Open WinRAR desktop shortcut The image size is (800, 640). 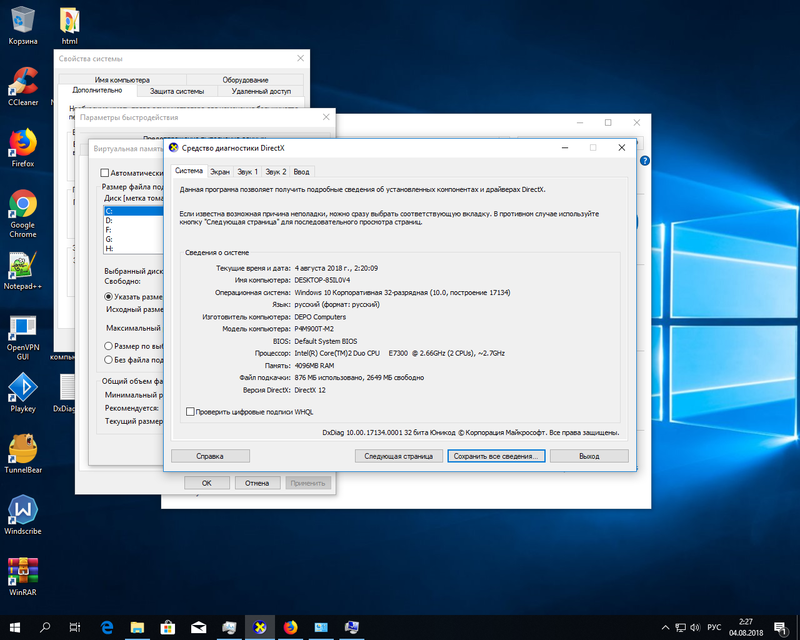[22, 577]
